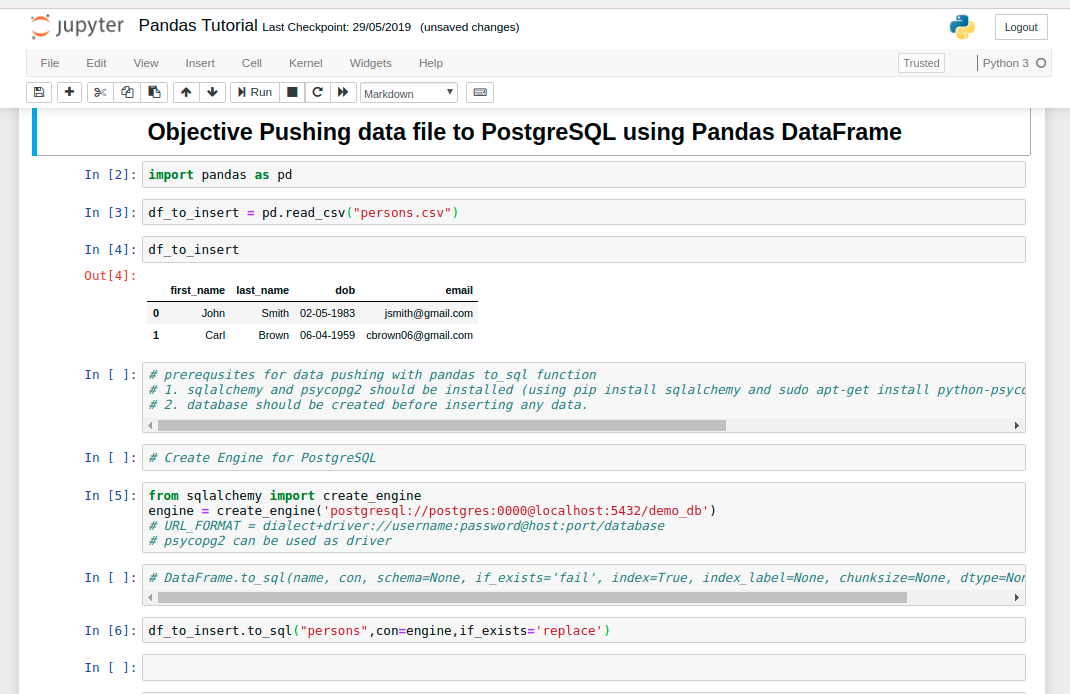Interrupt the kernel with stop icon
The width and height of the screenshot is (1070, 694).
coord(292,92)
